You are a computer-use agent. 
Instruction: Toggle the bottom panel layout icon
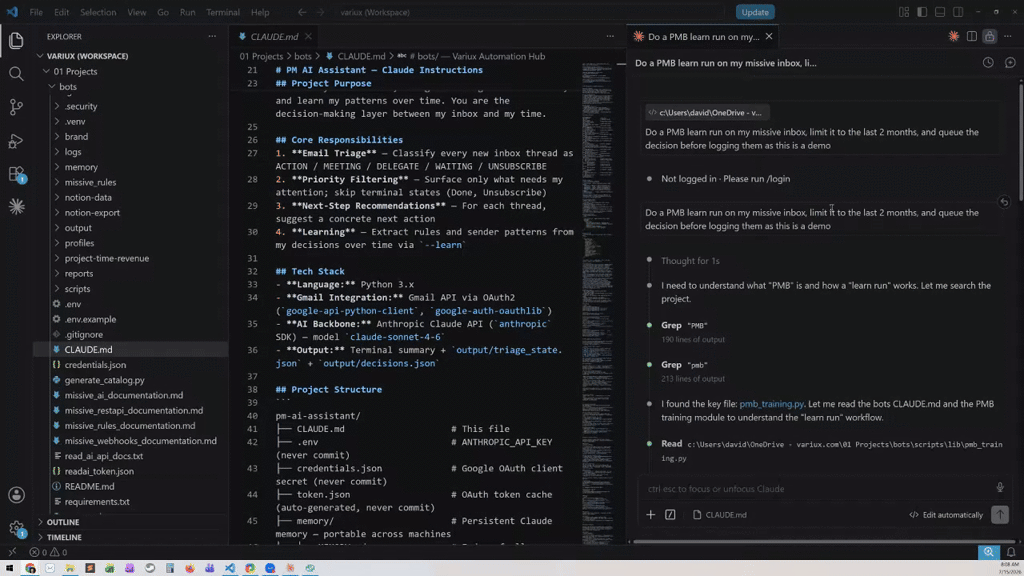pyautogui.click(x=940, y=12)
